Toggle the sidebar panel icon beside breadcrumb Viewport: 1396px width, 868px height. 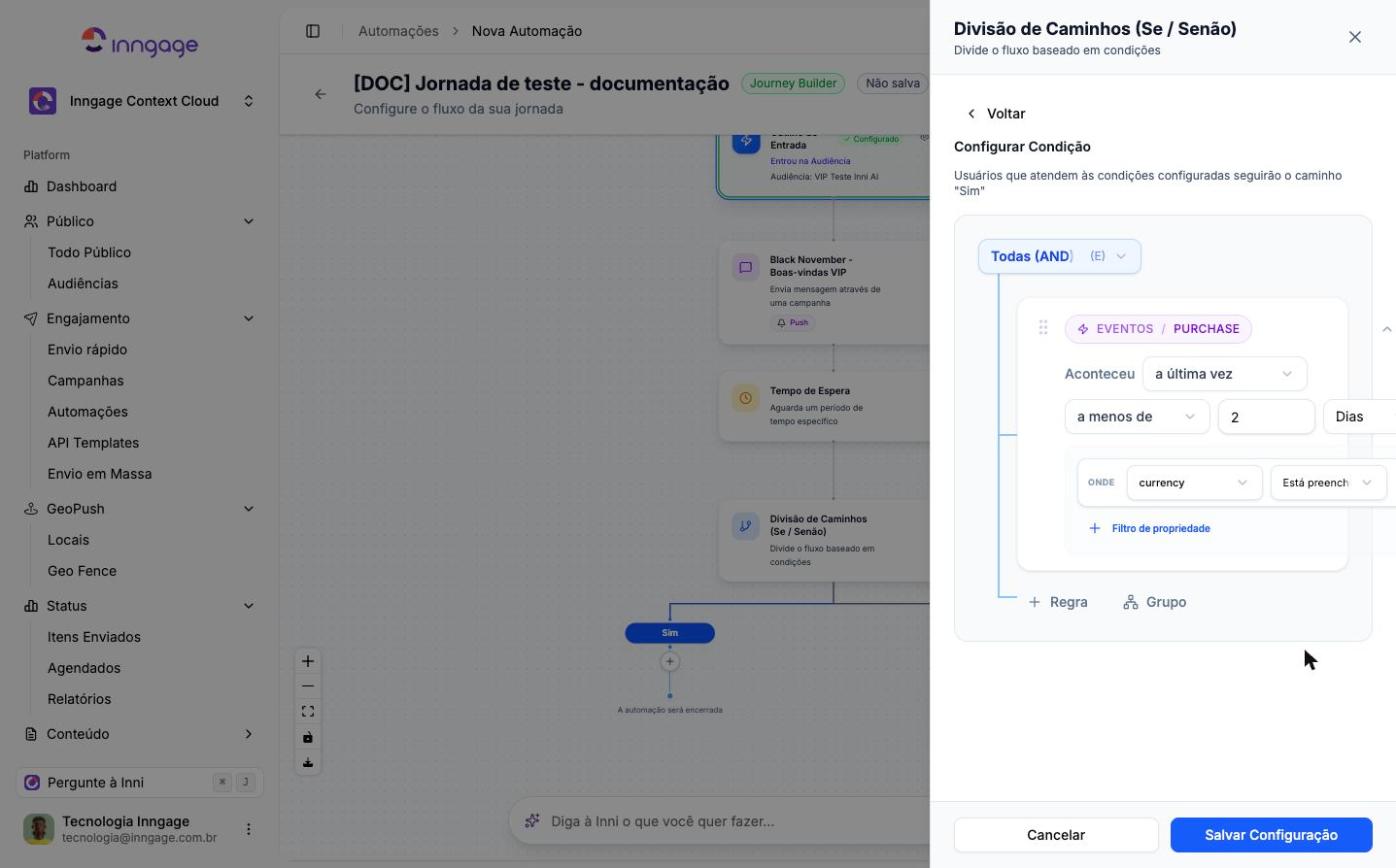point(313,31)
